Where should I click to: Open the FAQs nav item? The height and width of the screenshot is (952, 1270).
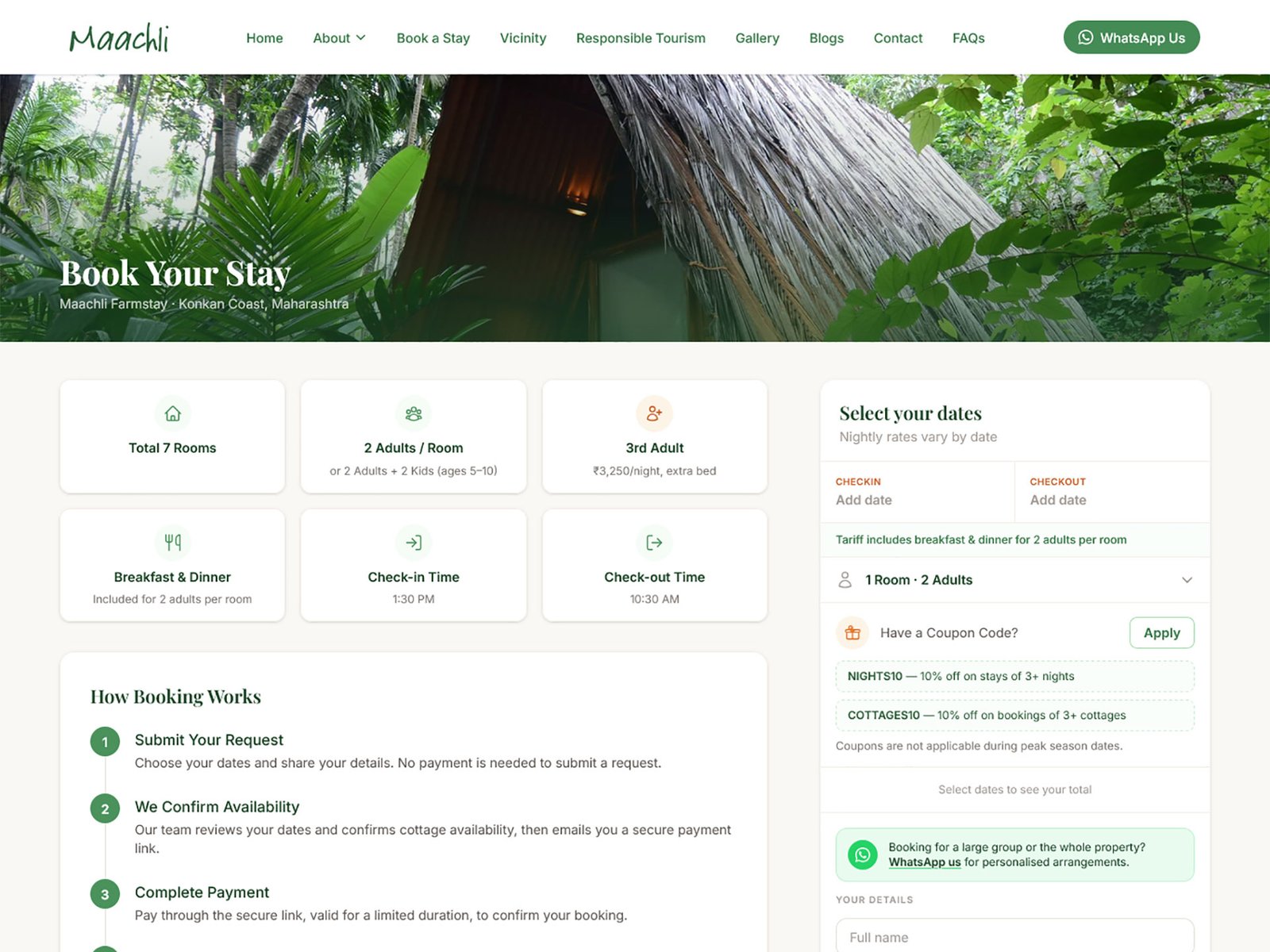tap(968, 38)
